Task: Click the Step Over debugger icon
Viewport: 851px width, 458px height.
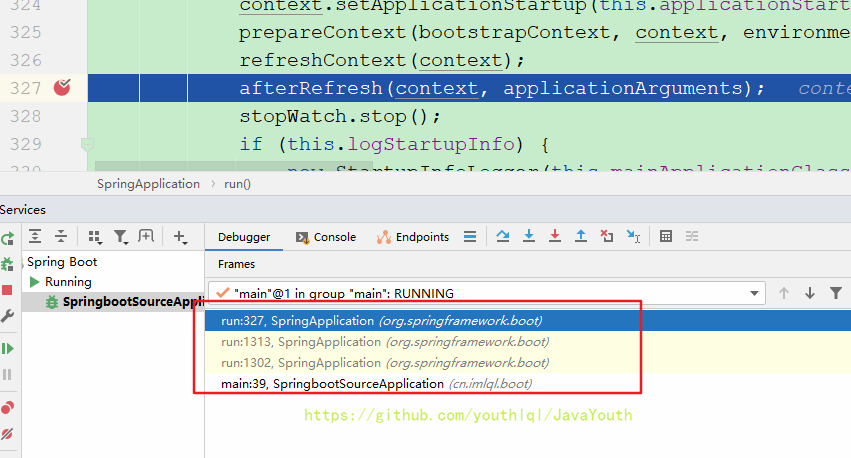Action: pyautogui.click(x=503, y=237)
